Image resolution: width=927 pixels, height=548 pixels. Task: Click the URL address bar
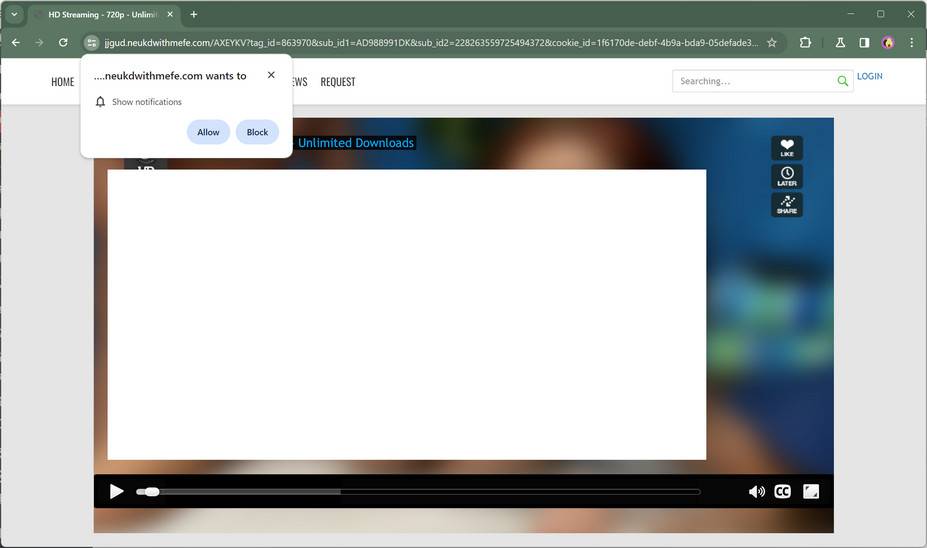[431, 43]
